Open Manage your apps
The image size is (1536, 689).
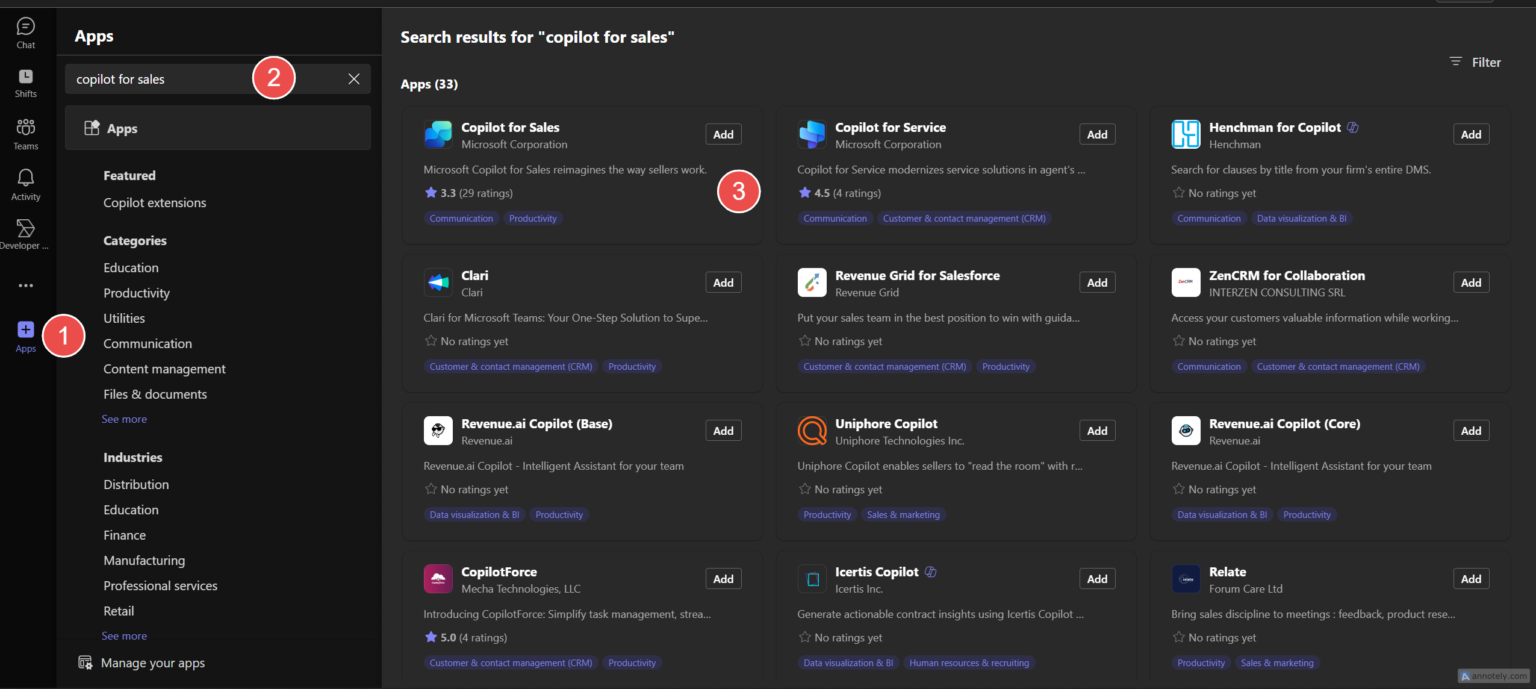(152, 663)
